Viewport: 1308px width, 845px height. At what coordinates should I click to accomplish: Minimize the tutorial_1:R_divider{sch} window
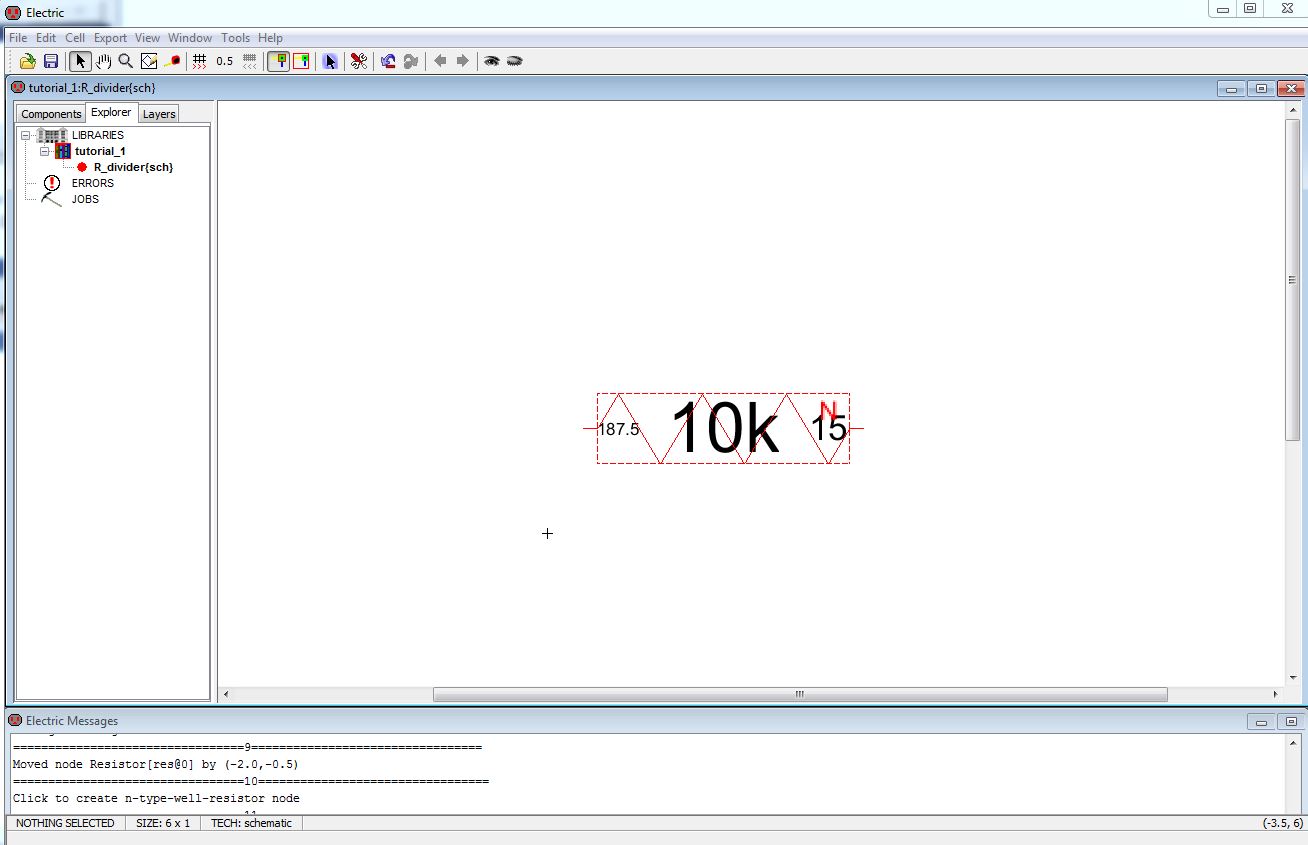pyautogui.click(x=1231, y=89)
